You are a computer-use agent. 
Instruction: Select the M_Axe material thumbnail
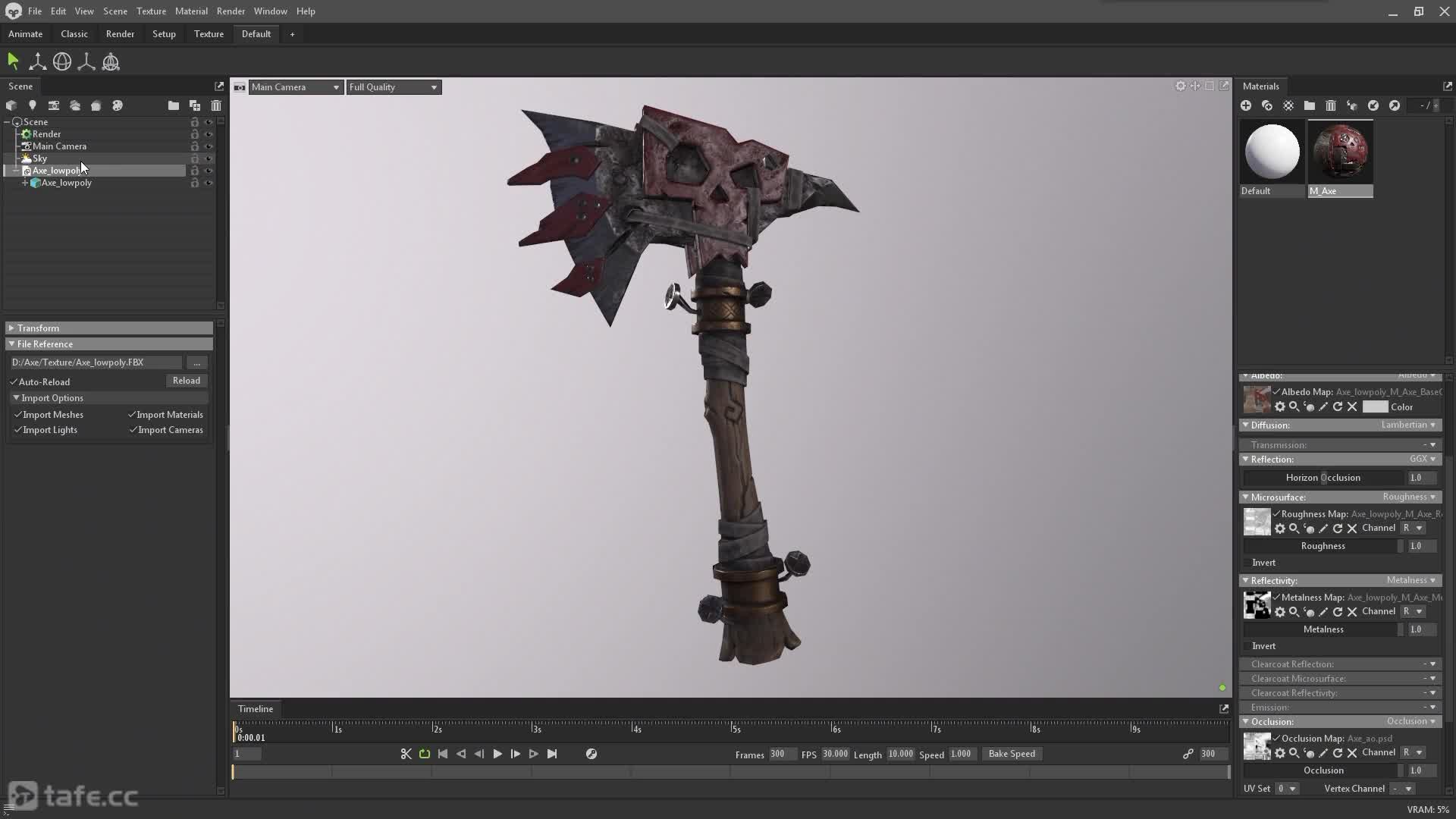pos(1340,152)
